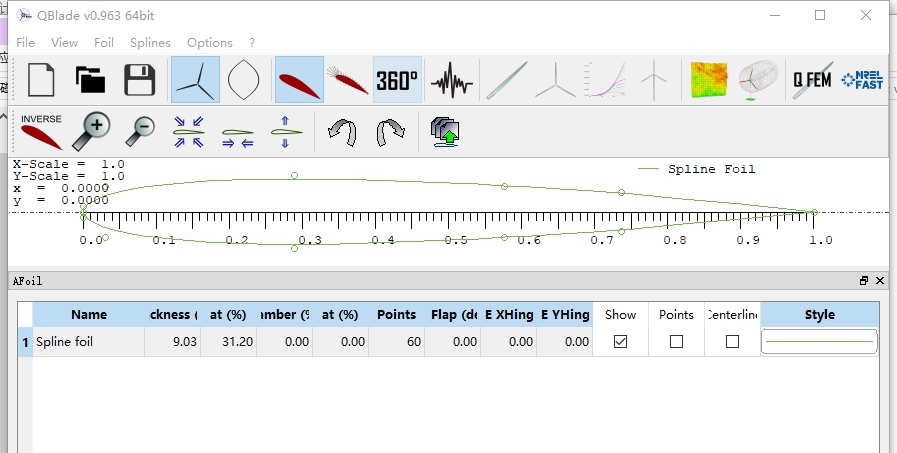
Task: Enable Points checkbox for Spline foil
Action: pos(676,342)
